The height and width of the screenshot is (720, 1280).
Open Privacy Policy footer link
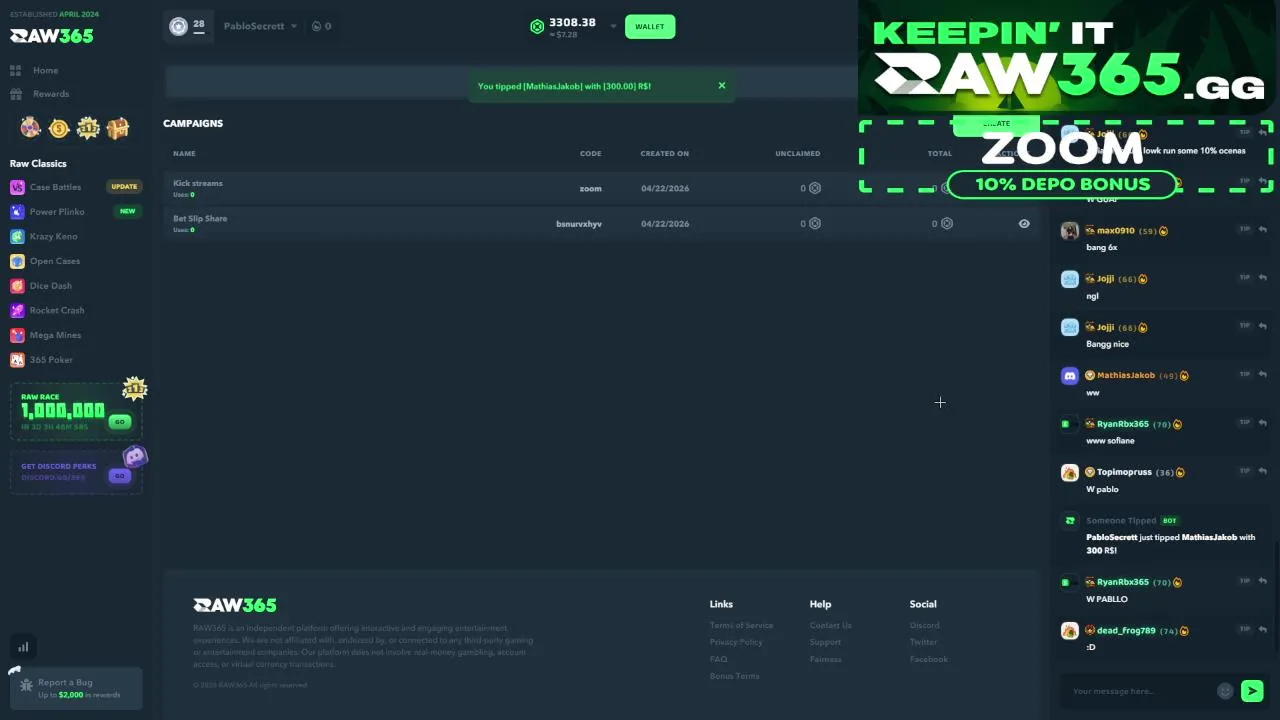tap(736, 642)
